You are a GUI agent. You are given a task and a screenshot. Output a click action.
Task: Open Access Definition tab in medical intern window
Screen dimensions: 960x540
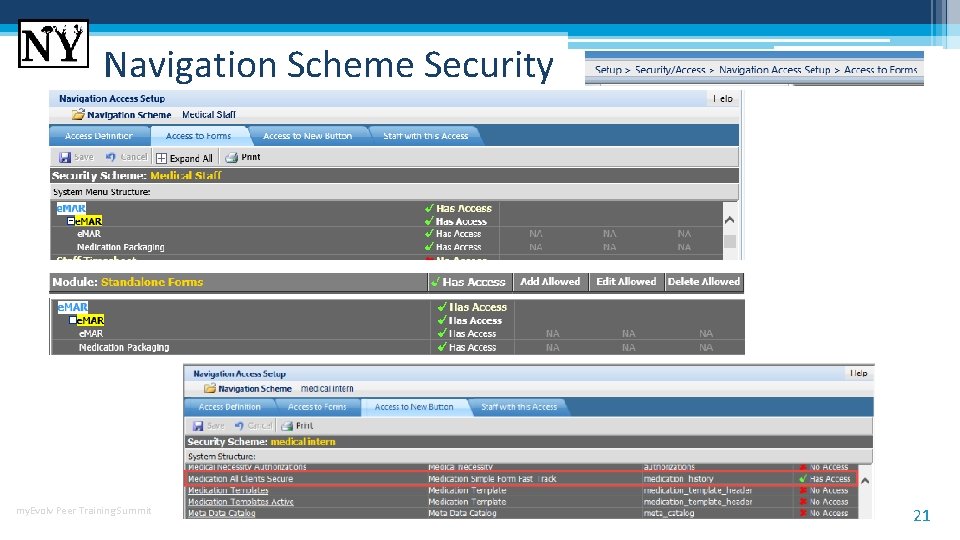[229, 407]
